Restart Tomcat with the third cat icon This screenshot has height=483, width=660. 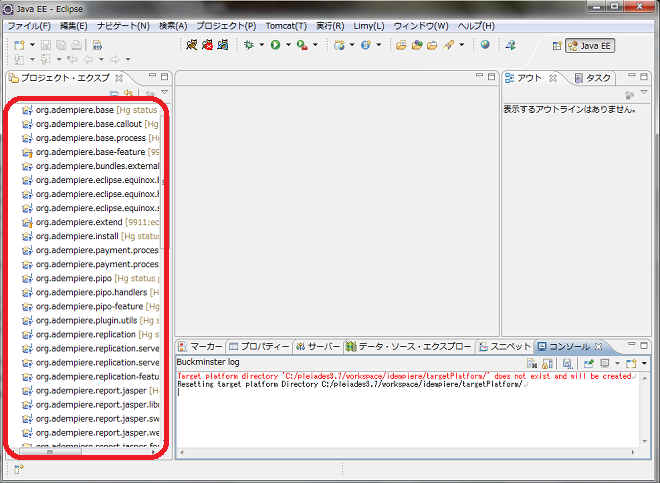click(x=223, y=45)
